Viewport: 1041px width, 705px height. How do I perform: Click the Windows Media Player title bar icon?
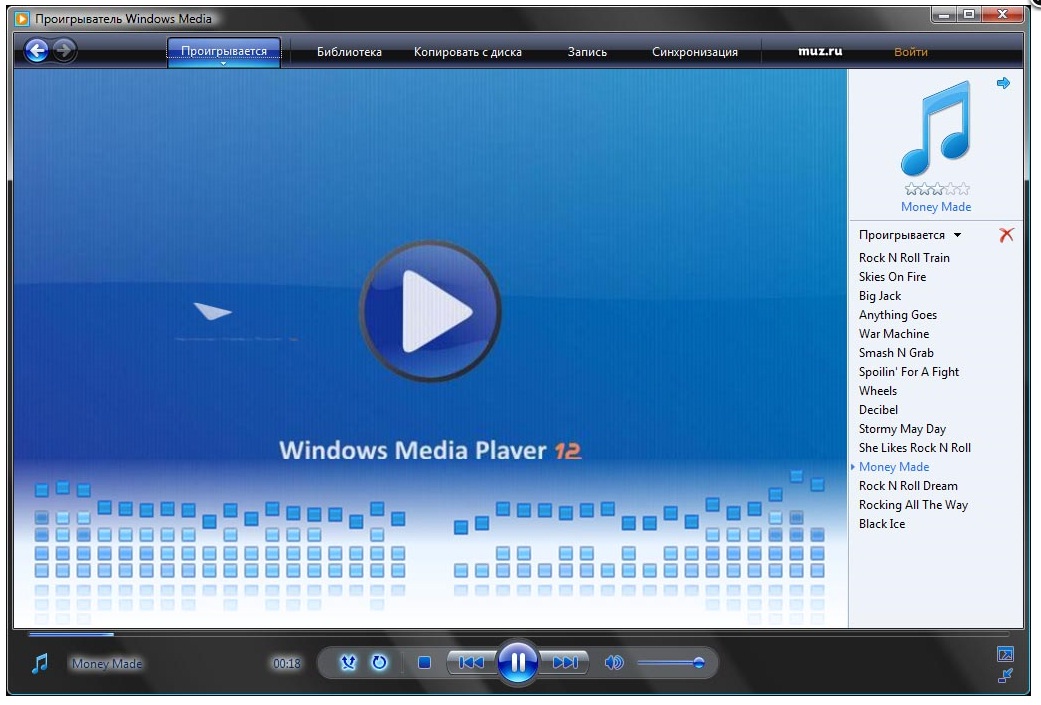tap(22, 19)
